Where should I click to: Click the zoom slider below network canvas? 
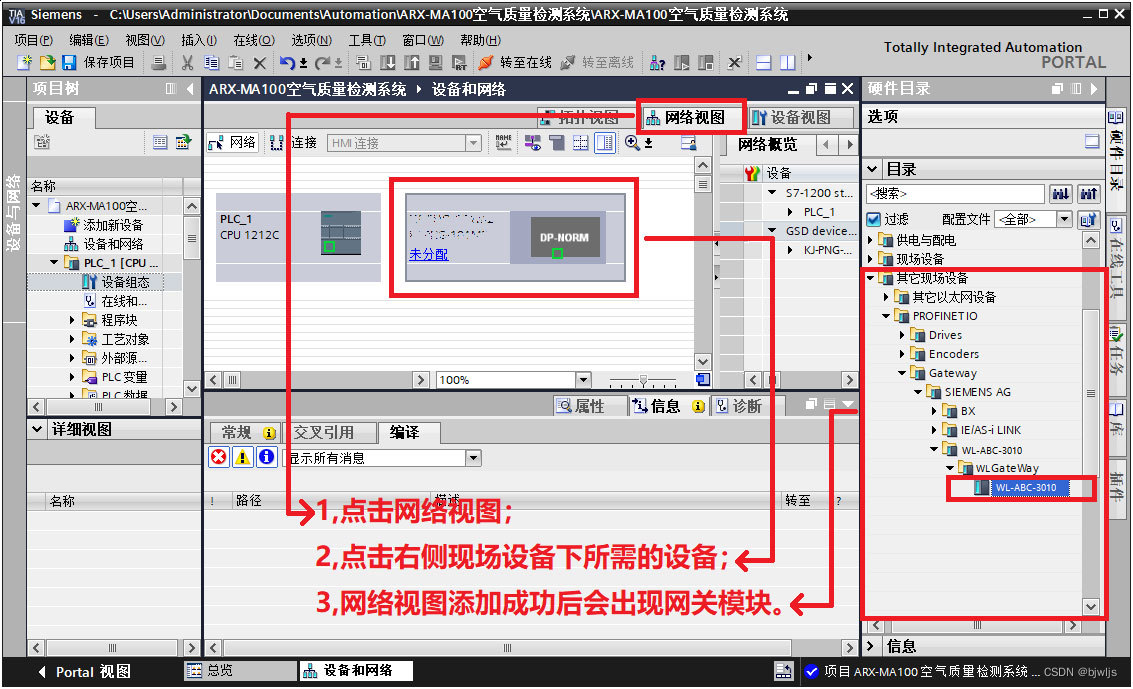pos(643,380)
